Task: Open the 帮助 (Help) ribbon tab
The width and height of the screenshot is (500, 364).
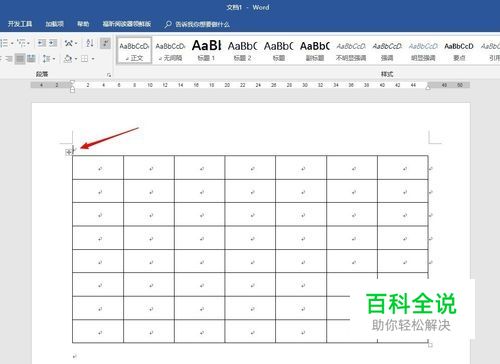Action: (83, 24)
